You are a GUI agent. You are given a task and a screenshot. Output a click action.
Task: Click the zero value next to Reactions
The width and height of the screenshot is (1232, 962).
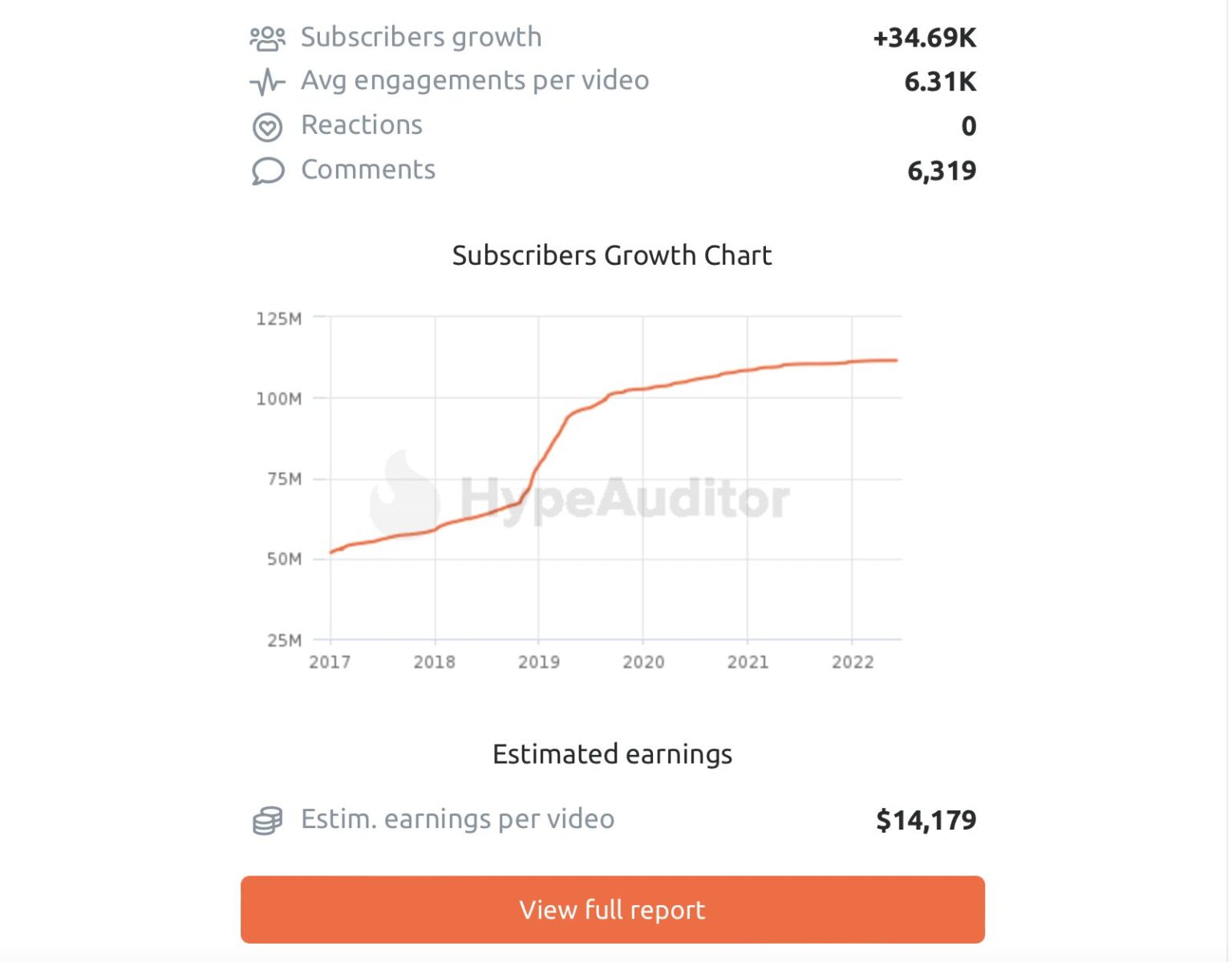pos(969,125)
